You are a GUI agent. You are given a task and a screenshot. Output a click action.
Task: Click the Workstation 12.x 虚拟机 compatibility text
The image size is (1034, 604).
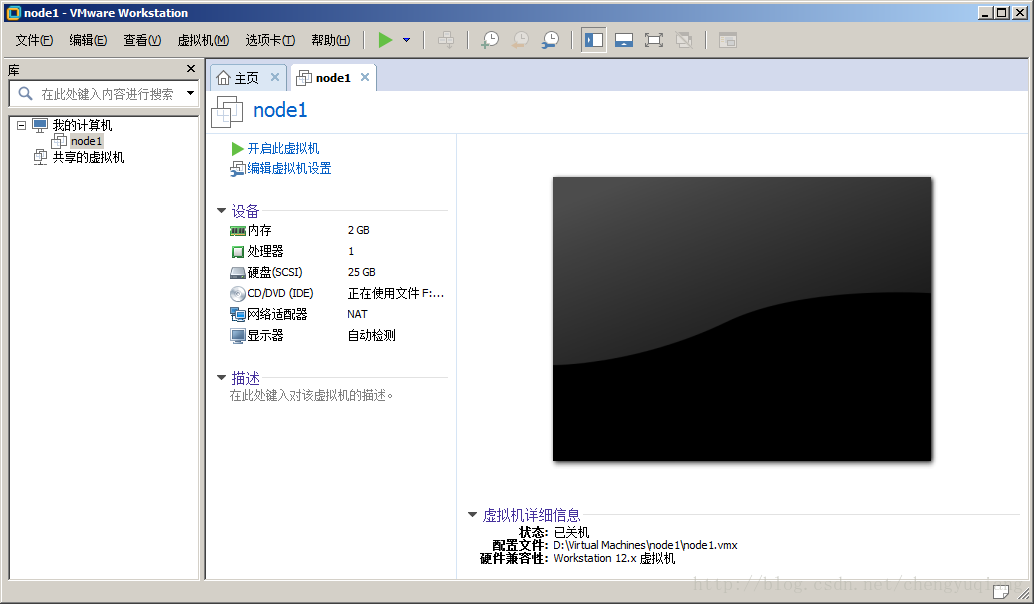(614, 559)
